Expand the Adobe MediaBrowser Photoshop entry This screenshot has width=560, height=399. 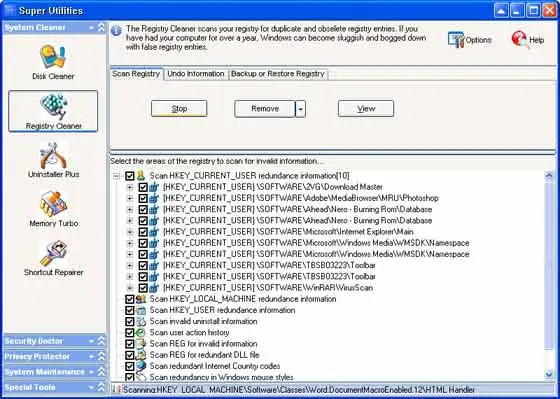coord(130,198)
